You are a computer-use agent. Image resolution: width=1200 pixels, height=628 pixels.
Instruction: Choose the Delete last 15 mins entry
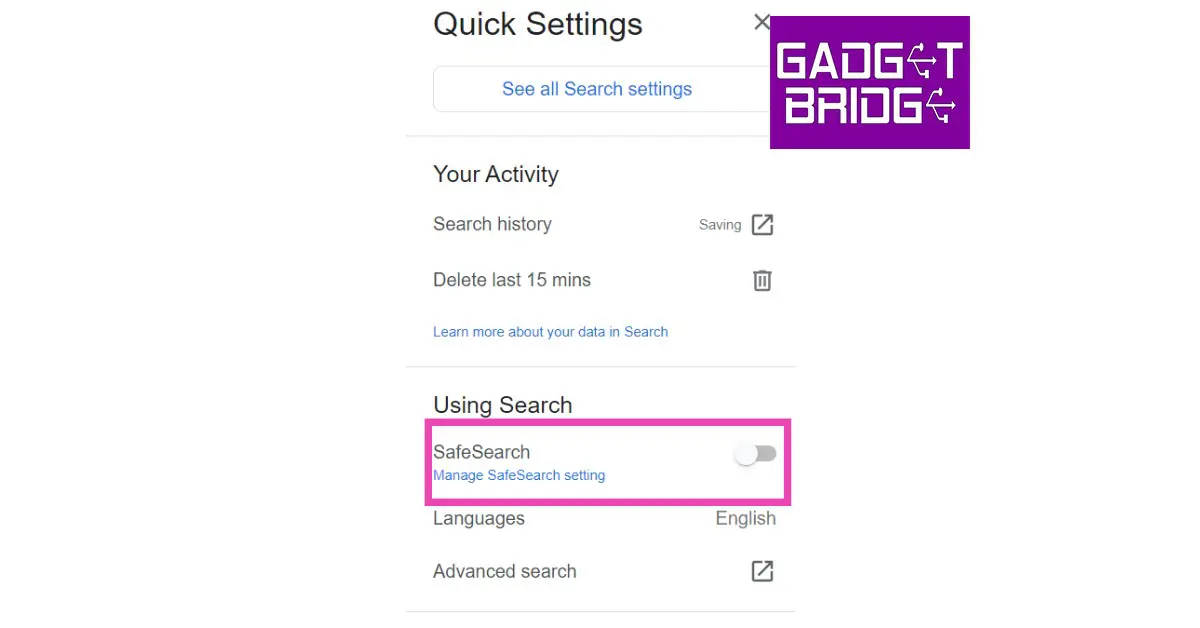coord(512,280)
